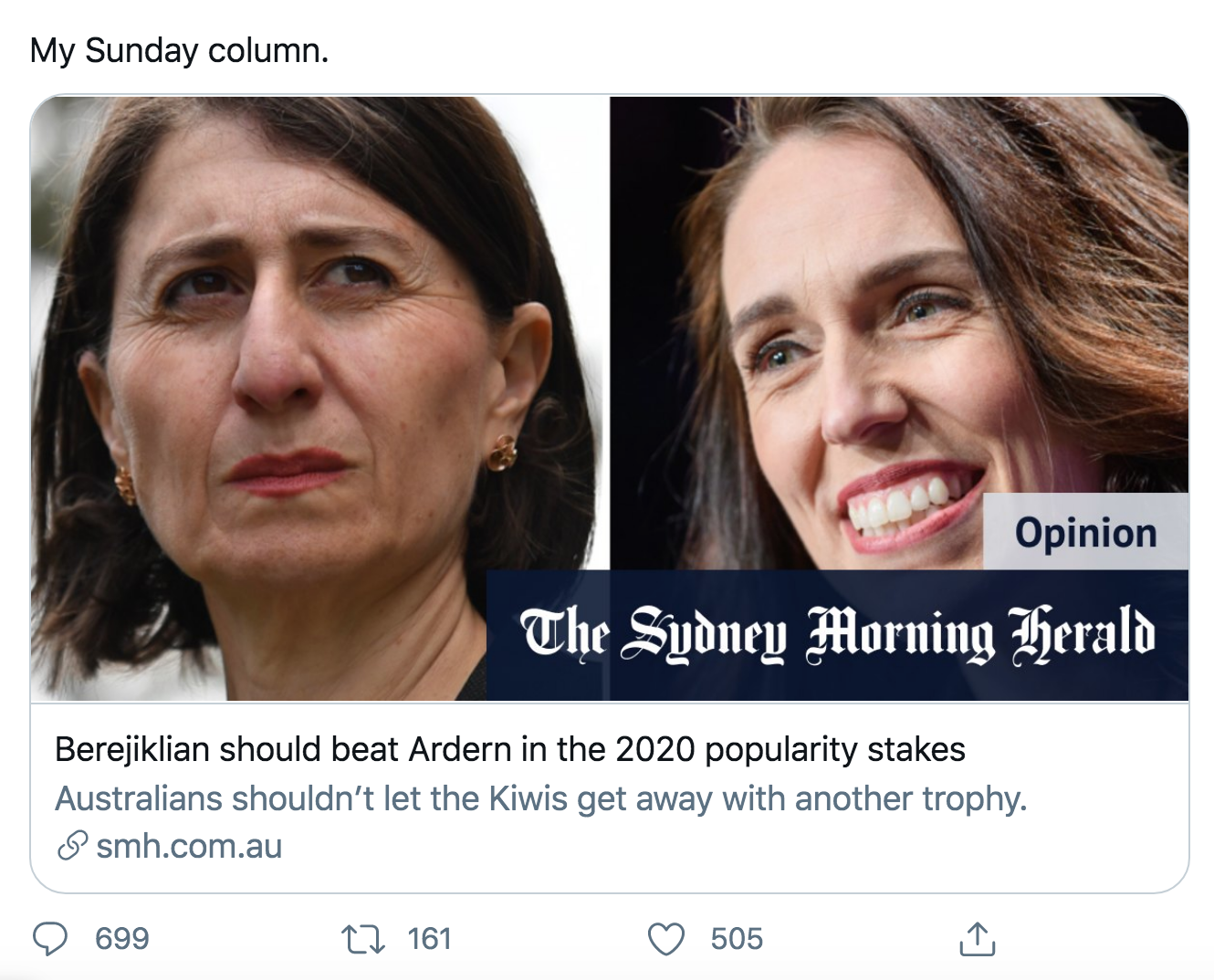
Task: Click the gold earring in the left photo
Action: (502, 453)
